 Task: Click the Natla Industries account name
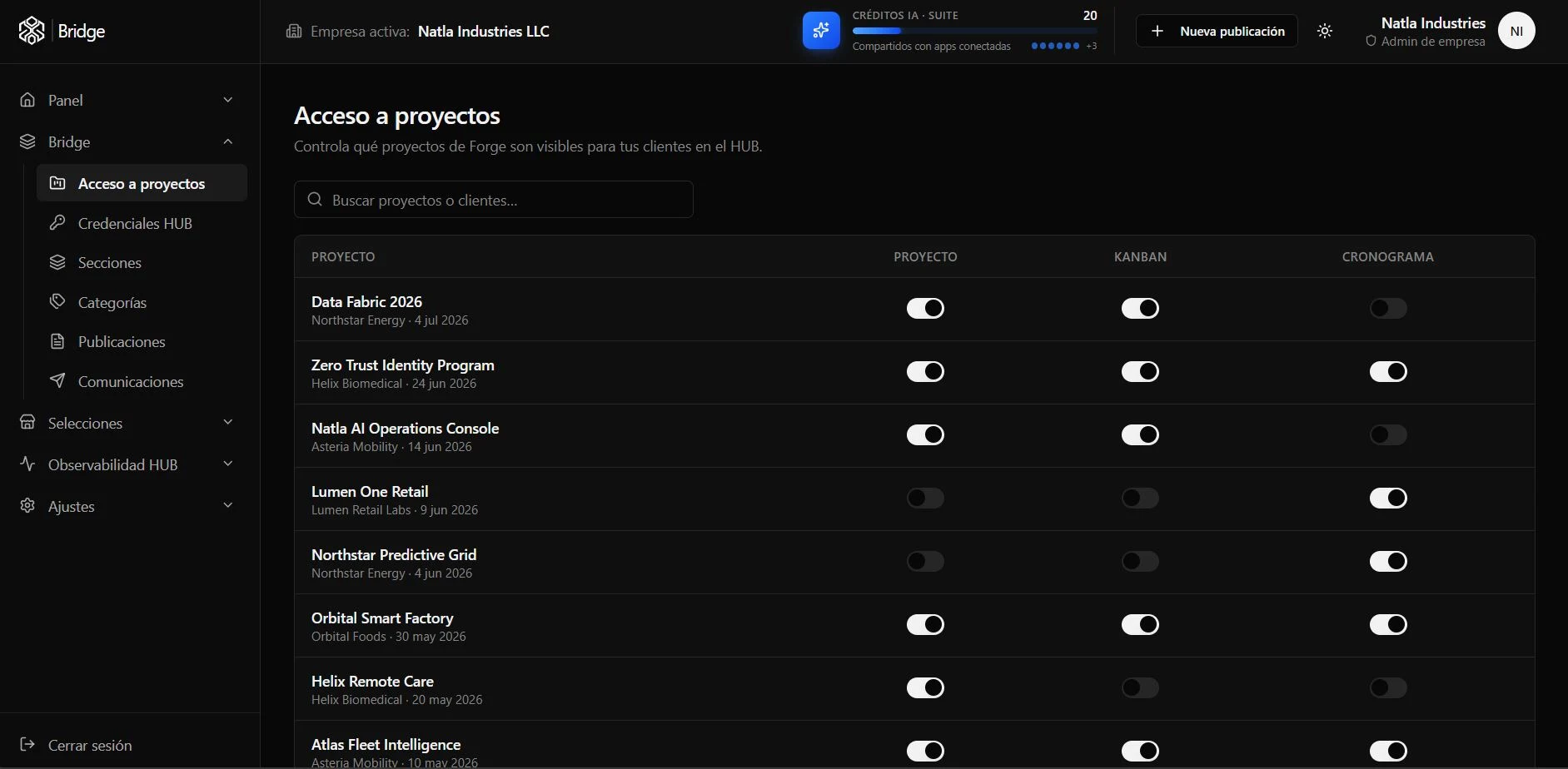coord(1433,23)
